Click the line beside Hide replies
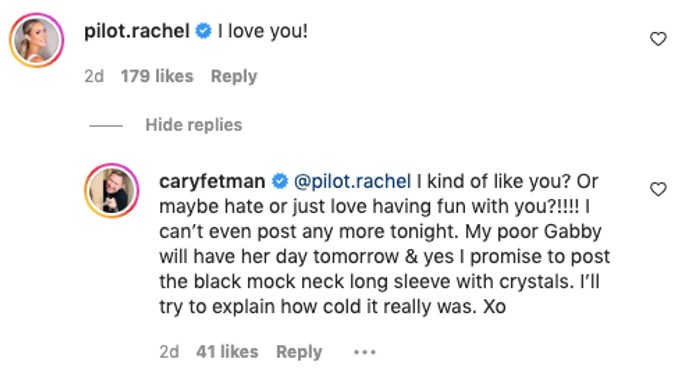This screenshot has width=680, height=380. click(x=106, y=126)
